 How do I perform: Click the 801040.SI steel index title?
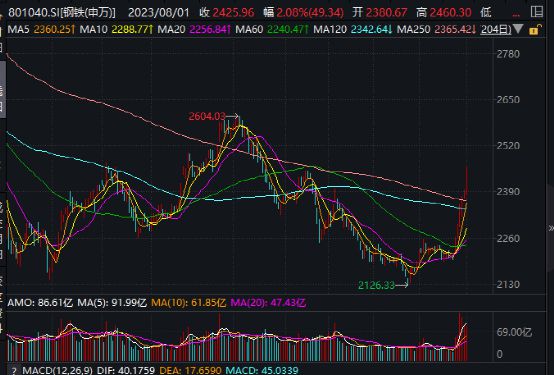62,13
